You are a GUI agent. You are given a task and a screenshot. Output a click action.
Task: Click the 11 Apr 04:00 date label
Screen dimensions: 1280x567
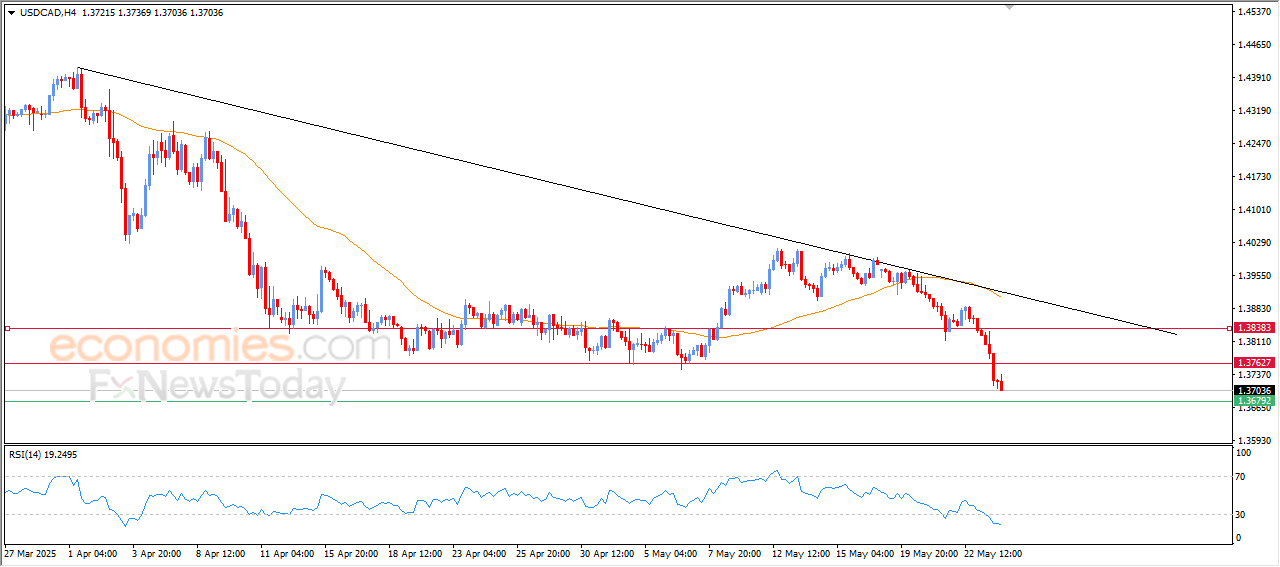(285, 552)
